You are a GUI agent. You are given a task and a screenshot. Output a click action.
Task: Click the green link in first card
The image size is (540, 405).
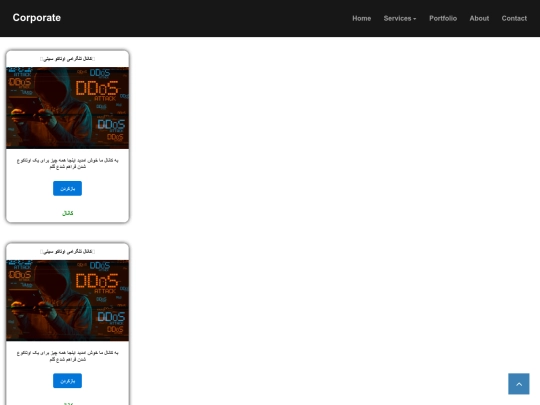[x=68, y=213]
